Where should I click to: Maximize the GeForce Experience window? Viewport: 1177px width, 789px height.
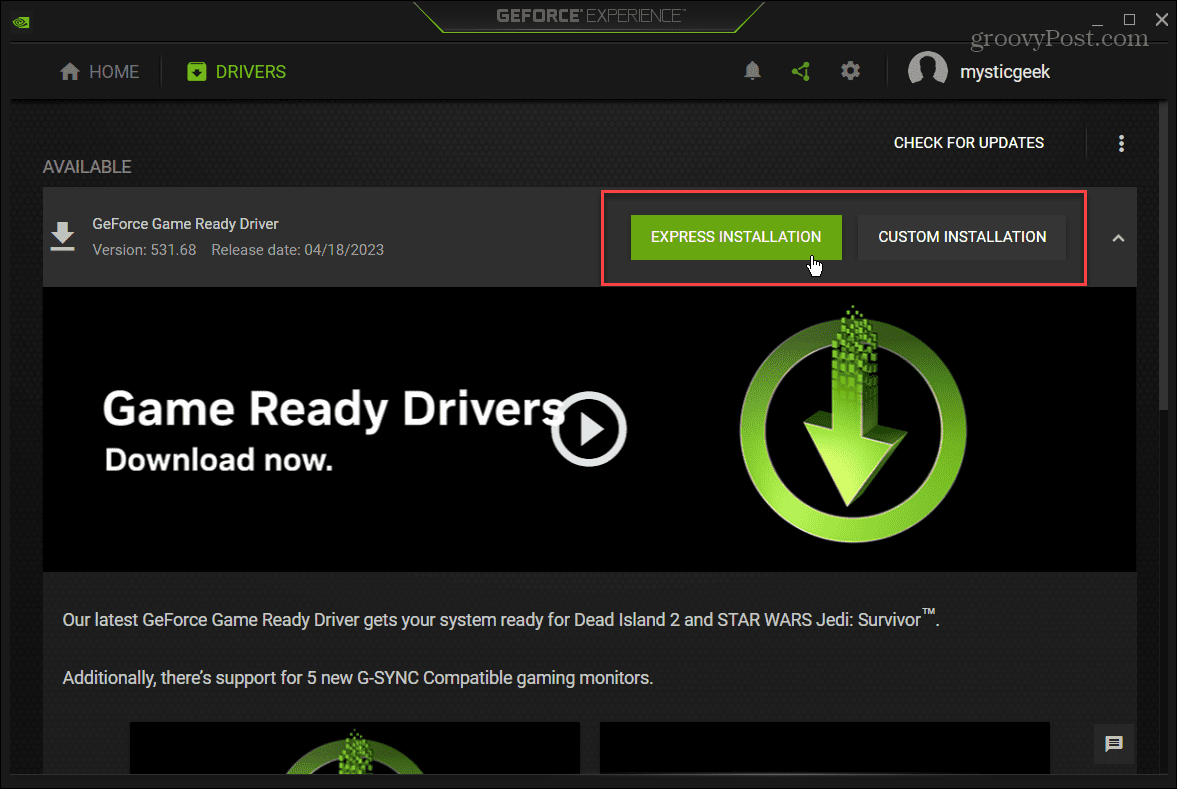1129,19
